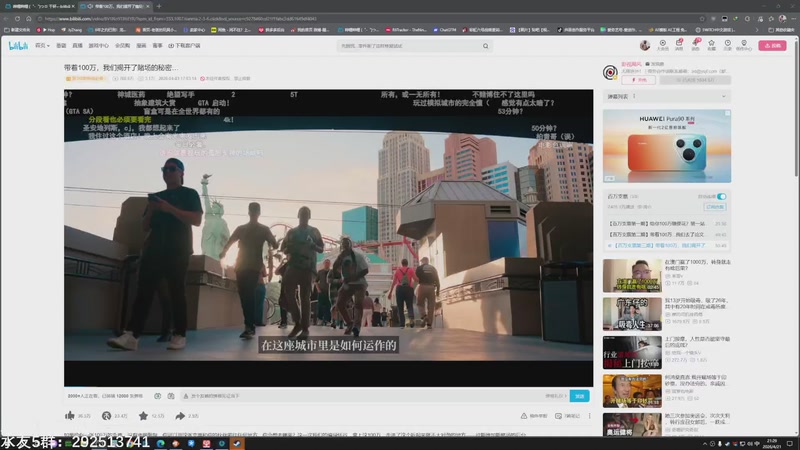Open the watch history clock icon
The image size is (800, 450).
728,45
